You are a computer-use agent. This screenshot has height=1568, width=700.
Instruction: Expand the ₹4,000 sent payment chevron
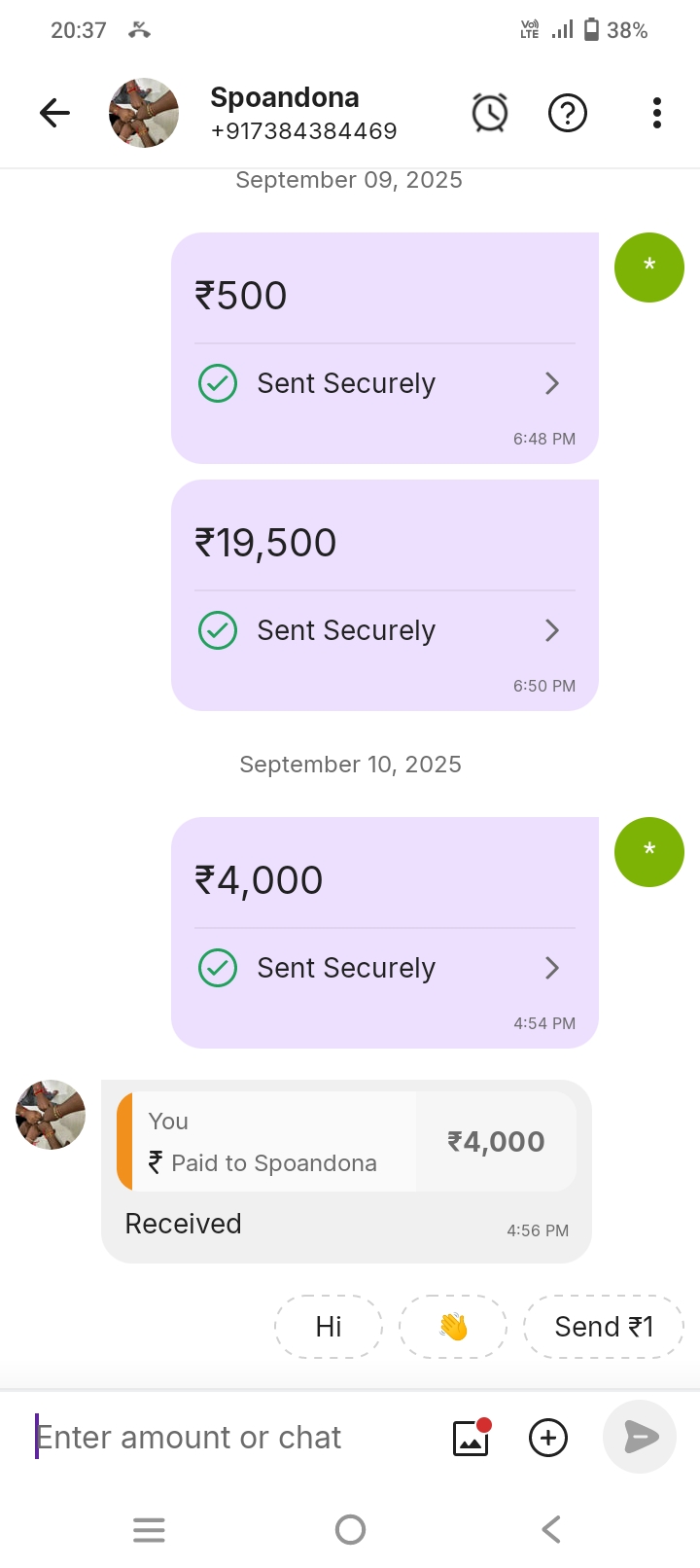pyautogui.click(x=552, y=968)
